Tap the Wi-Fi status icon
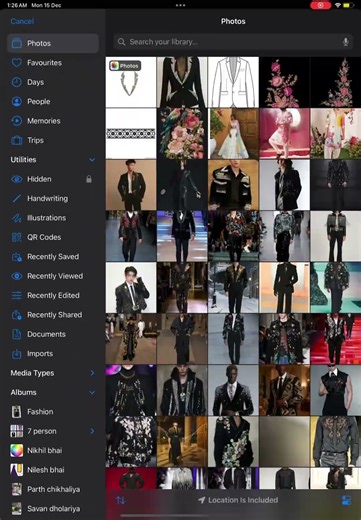Screen dimensions: 361x520 338,5
